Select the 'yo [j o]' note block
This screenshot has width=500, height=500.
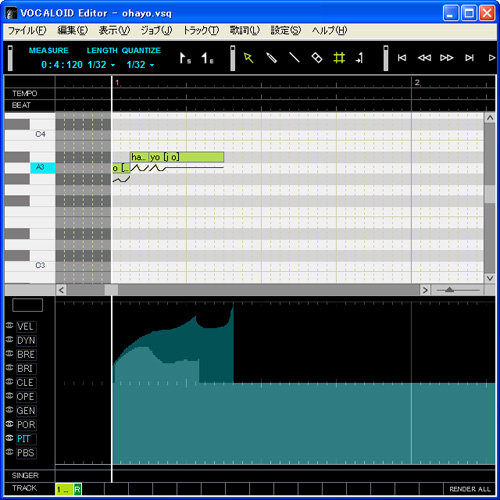186,157
